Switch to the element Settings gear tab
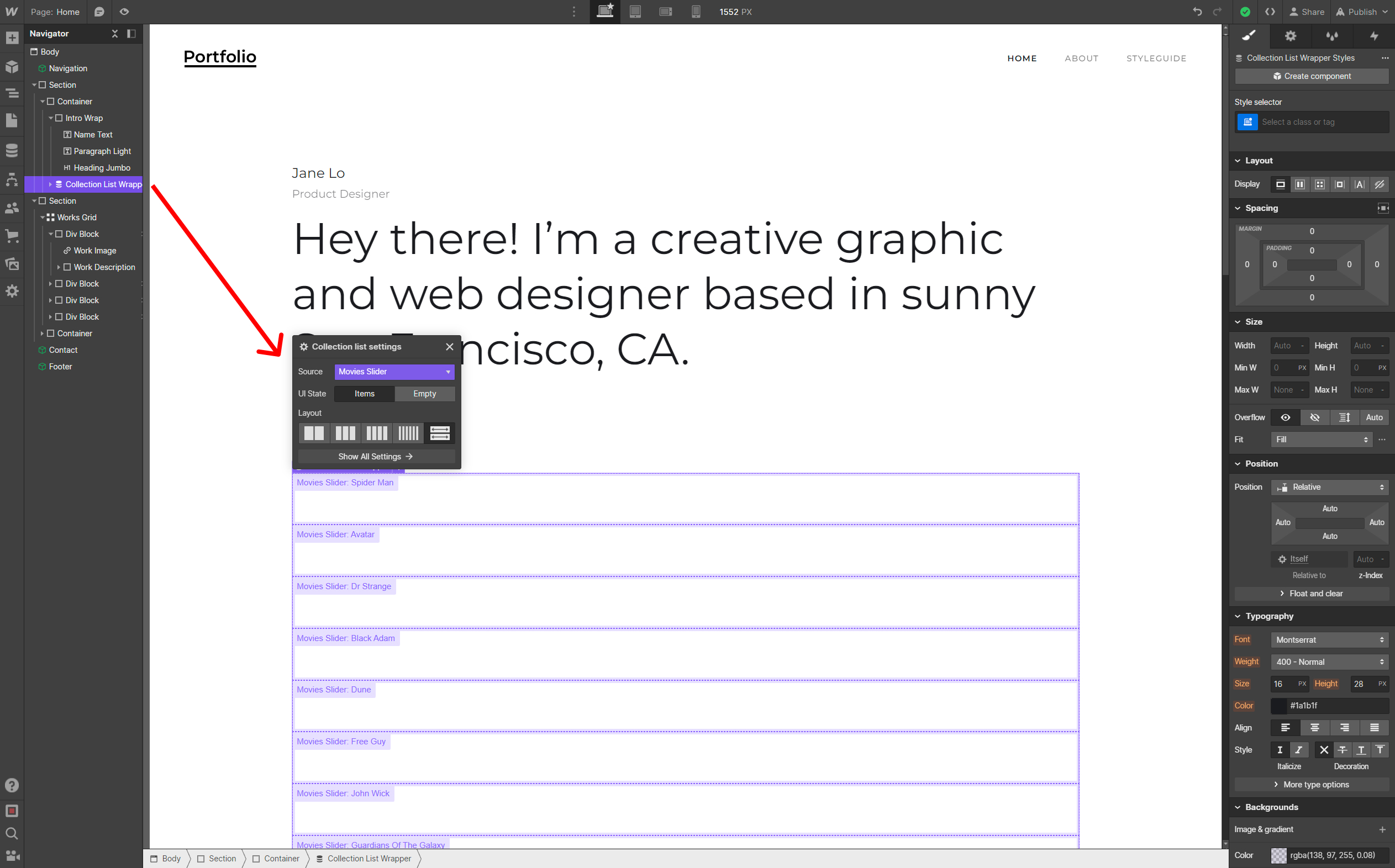The height and width of the screenshot is (868, 1395). point(1291,35)
